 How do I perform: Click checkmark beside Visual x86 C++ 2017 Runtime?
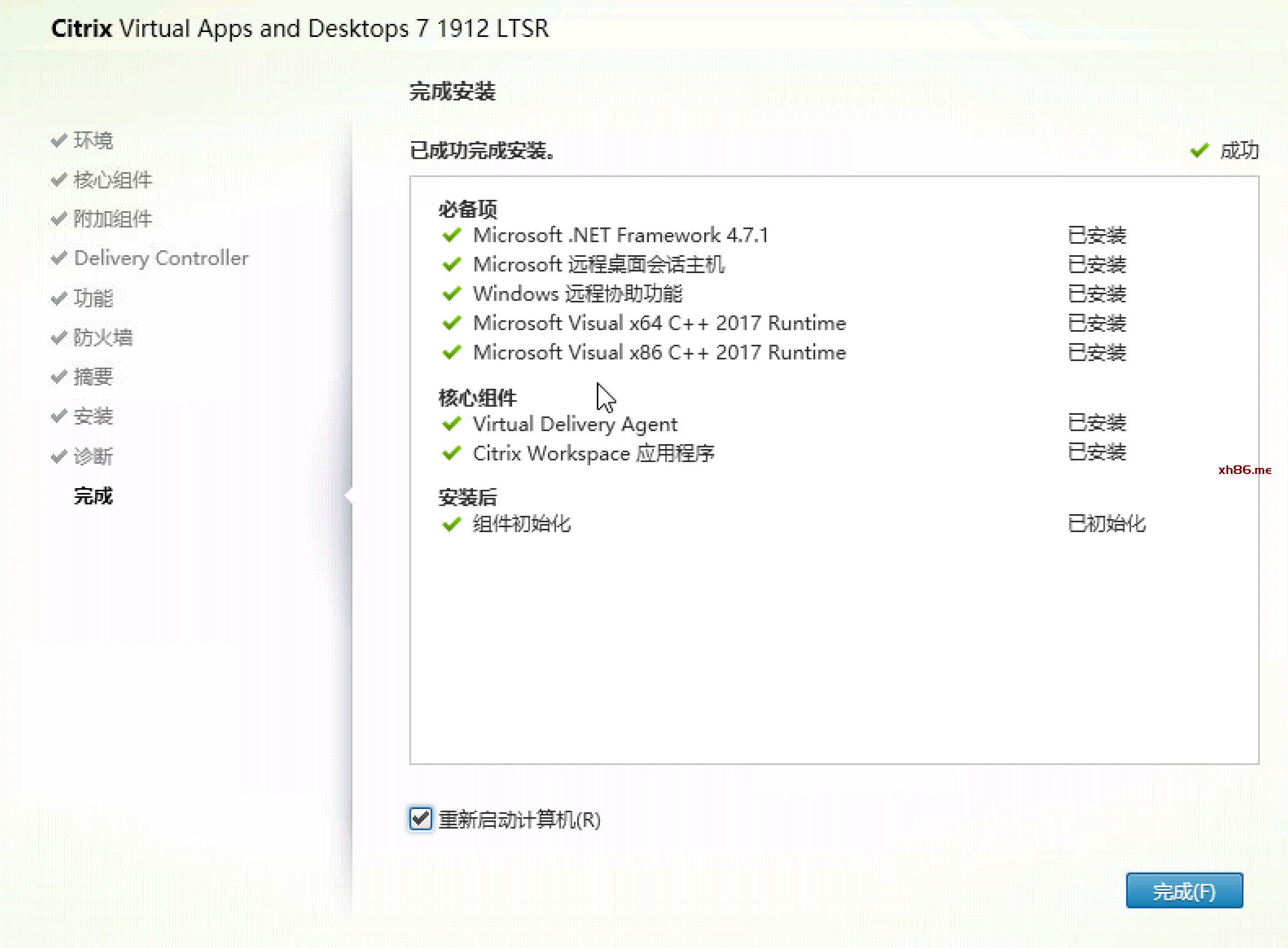pyautogui.click(x=452, y=352)
